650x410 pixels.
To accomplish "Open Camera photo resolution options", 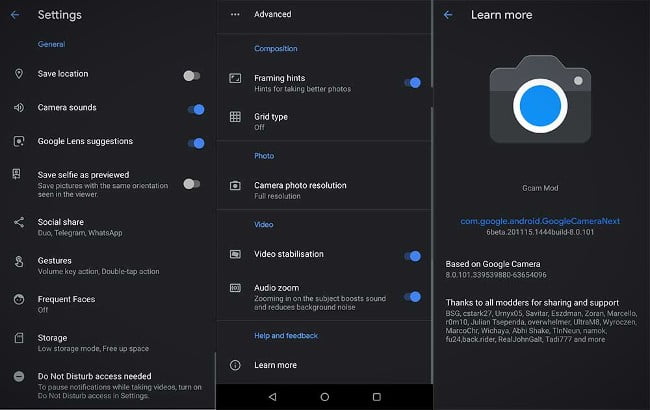I will [x=324, y=190].
